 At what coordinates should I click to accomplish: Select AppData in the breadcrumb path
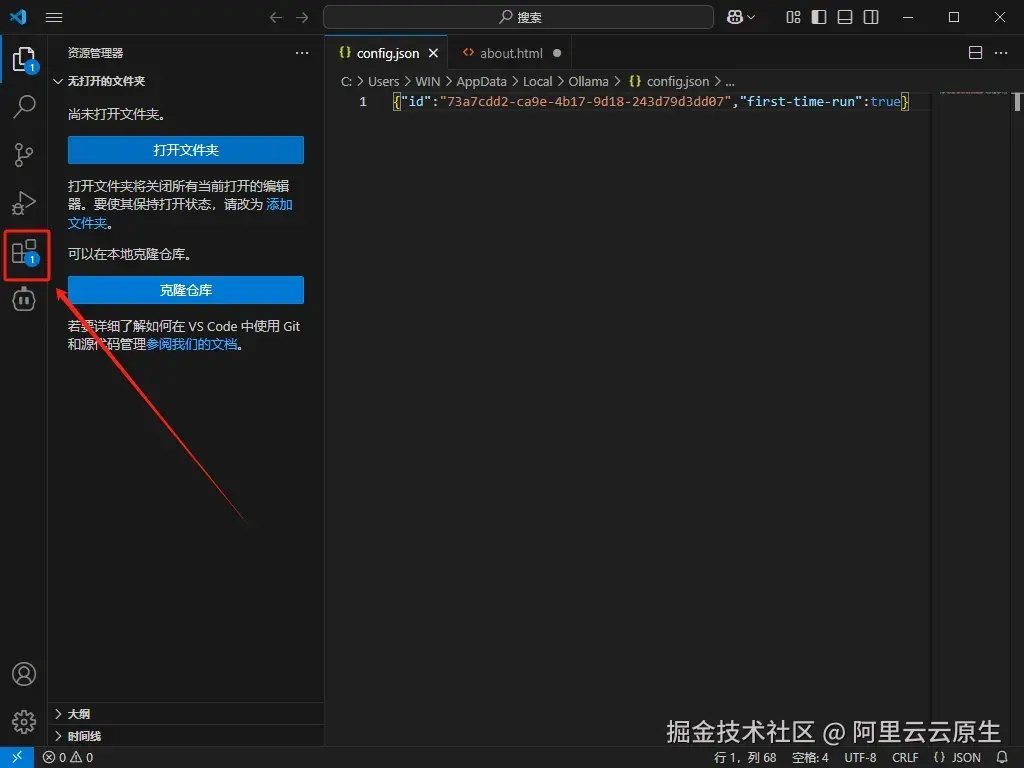pos(481,82)
